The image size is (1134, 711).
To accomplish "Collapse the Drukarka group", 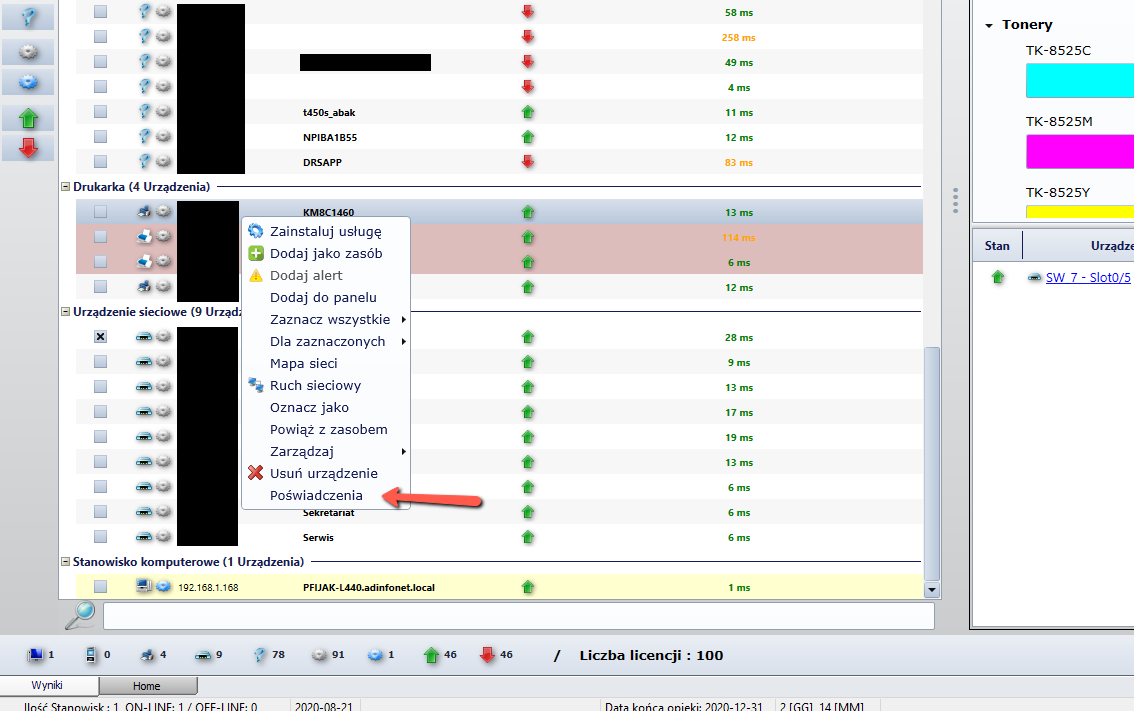I will click(x=66, y=187).
